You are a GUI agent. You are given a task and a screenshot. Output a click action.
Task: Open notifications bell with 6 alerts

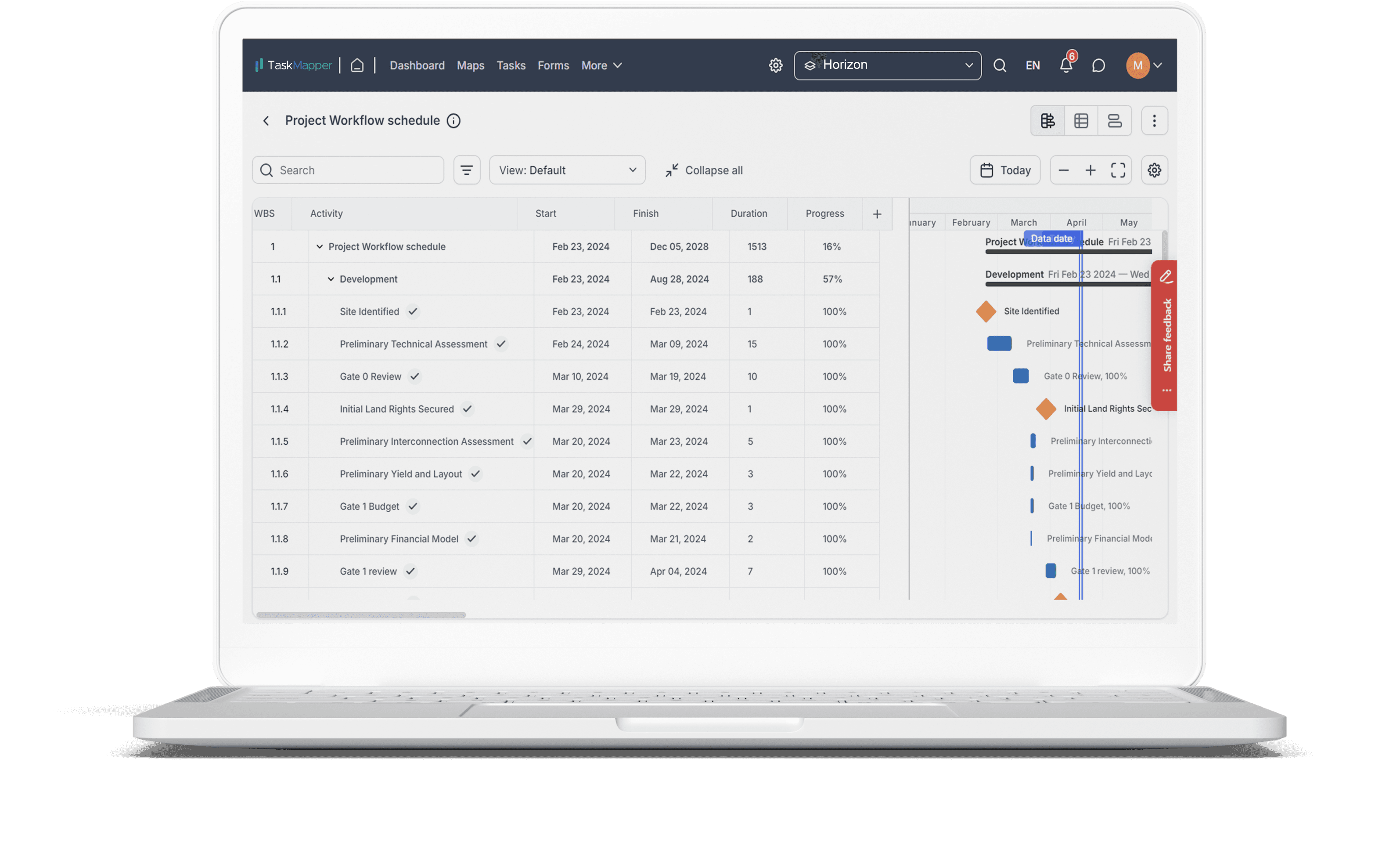(1066, 65)
